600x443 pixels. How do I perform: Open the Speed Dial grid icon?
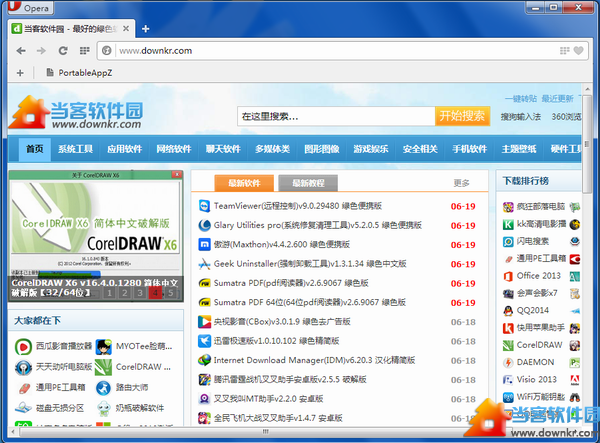pos(85,50)
